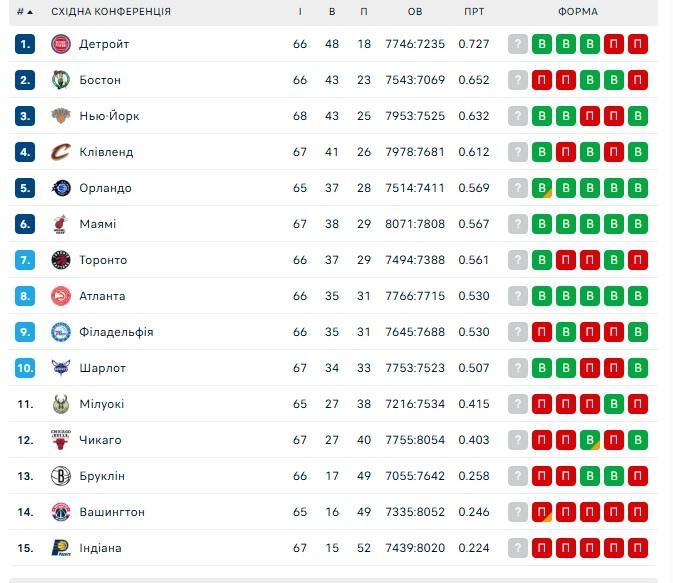Click the Toronto Raptors logo
The height and width of the screenshot is (583, 673).
pyautogui.click(x=61, y=260)
